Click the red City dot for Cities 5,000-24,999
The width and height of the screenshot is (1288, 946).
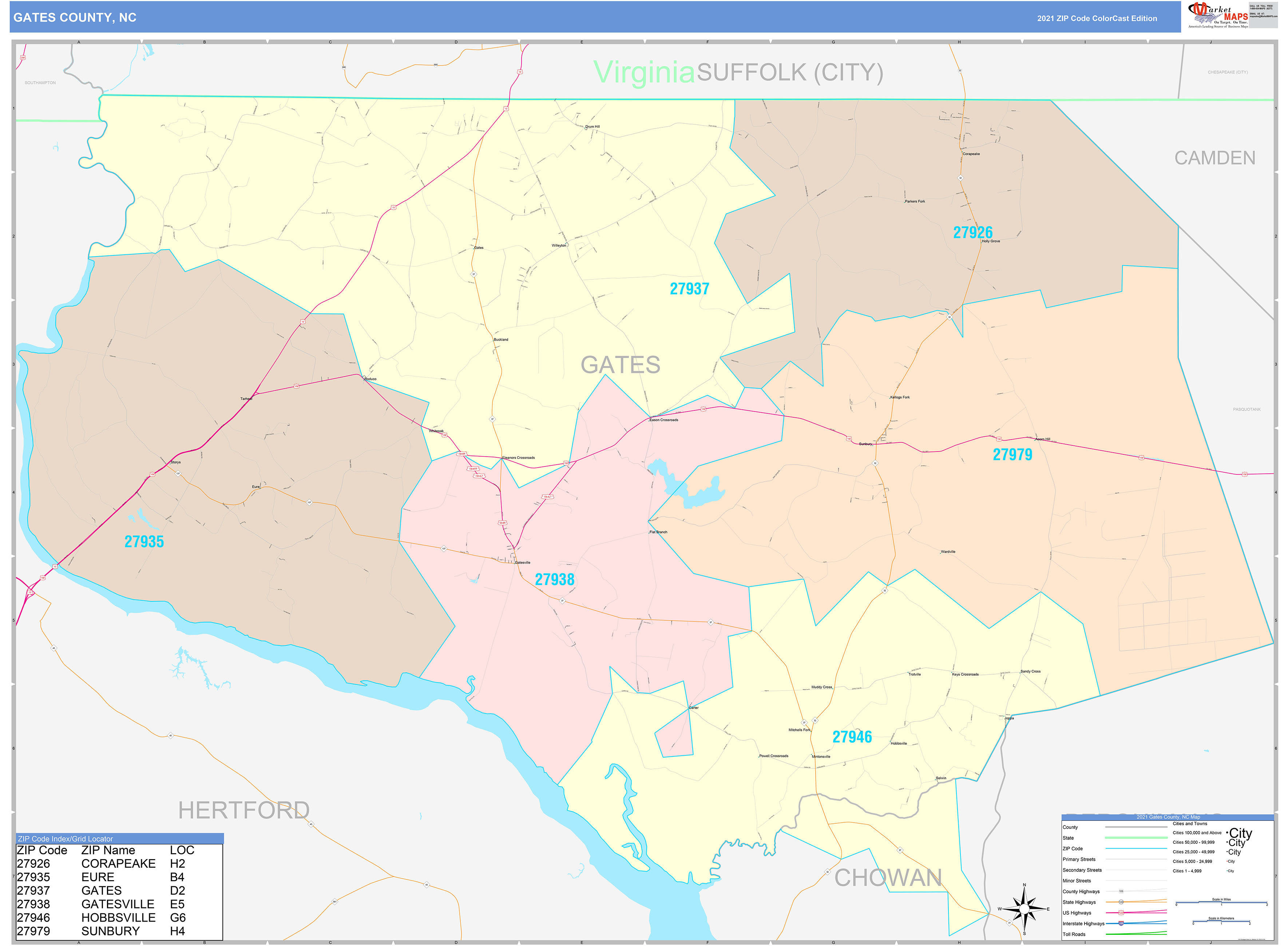(x=1227, y=861)
